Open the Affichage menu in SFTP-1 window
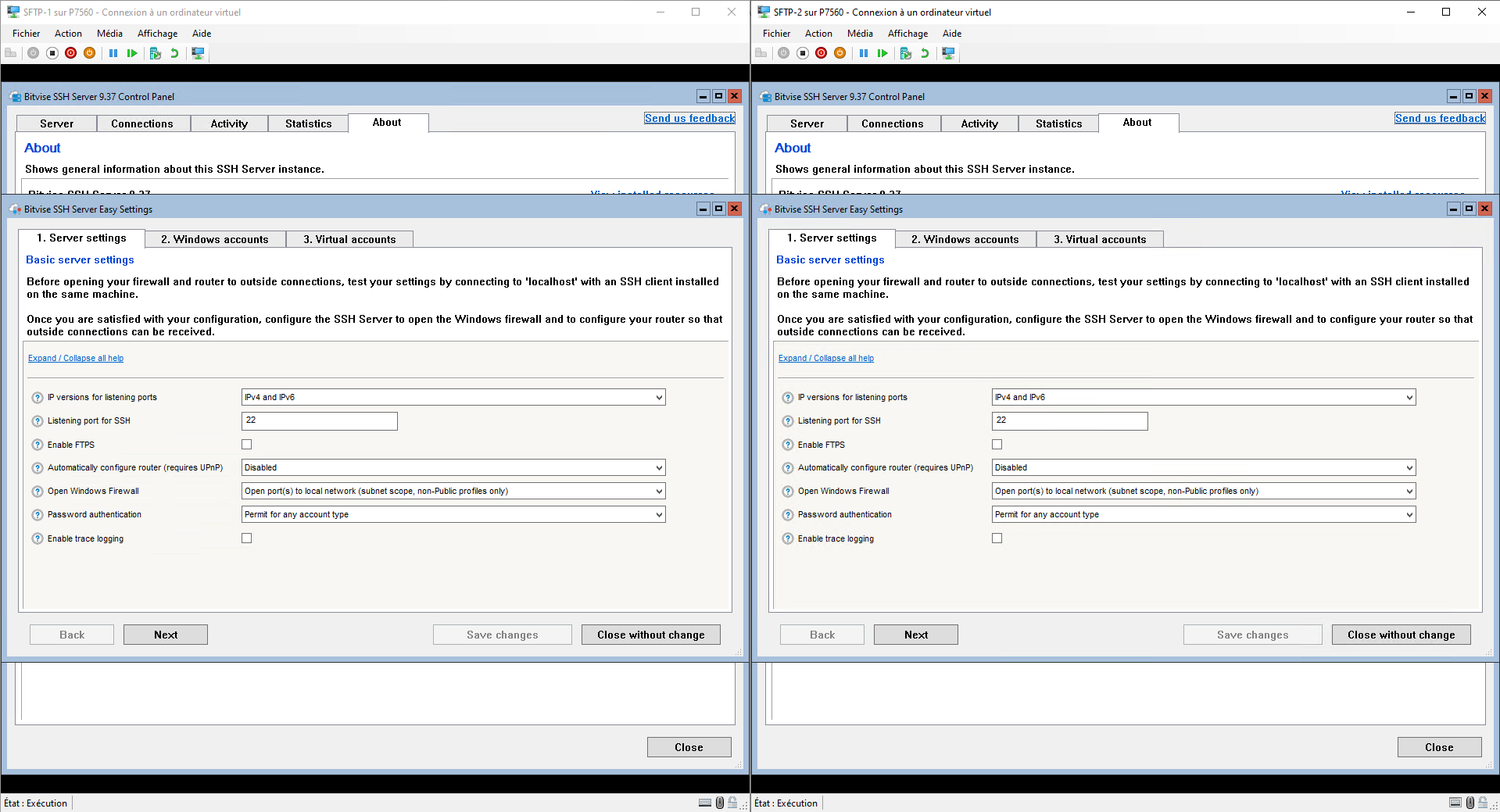The image size is (1500, 812). coord(157,34)
